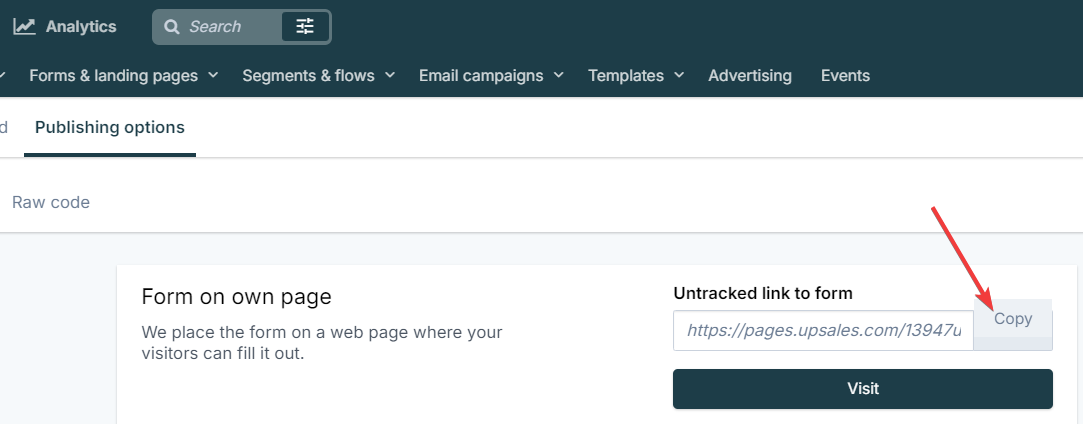Select the Publishing options tab
The height and width of the screenshot is (424, 1083).
tap(110, 128)
